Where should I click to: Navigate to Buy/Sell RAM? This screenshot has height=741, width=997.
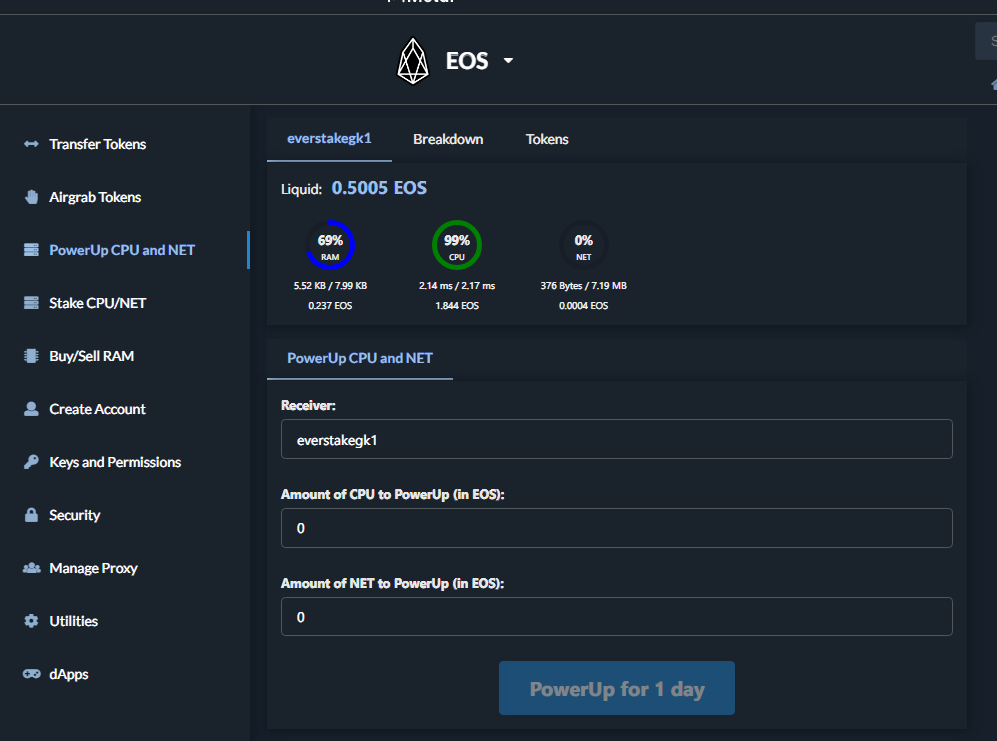point(92,356)
